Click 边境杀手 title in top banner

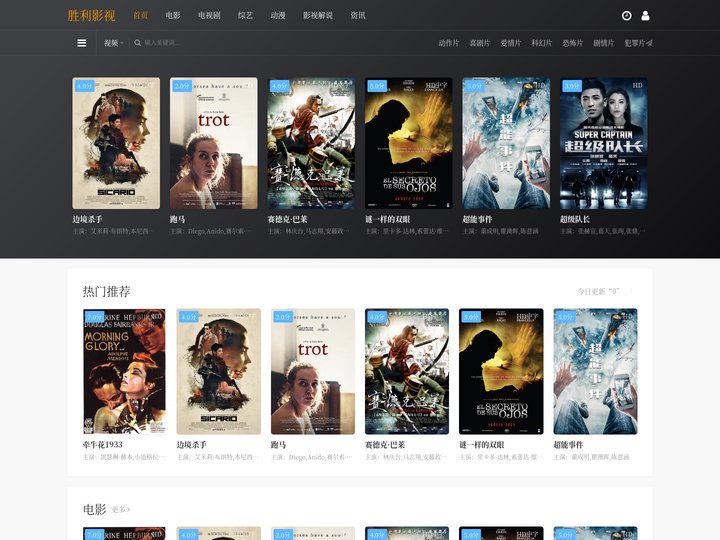[x=87, y=219]
